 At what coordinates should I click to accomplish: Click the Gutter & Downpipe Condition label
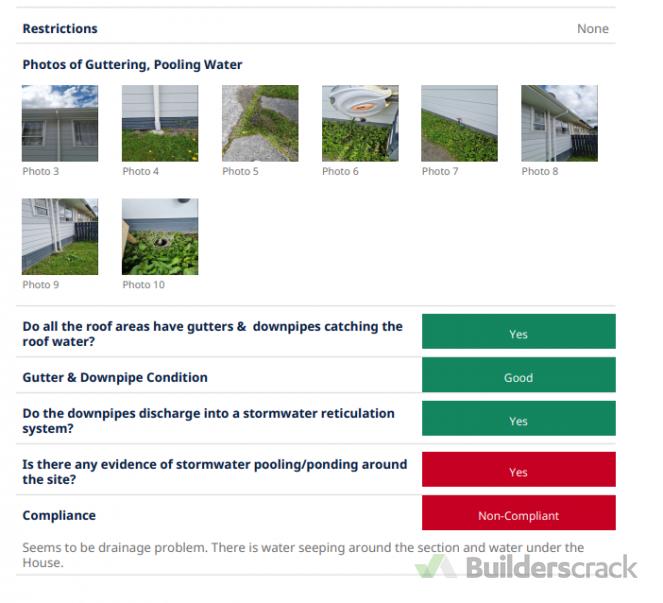pos(115,378)
